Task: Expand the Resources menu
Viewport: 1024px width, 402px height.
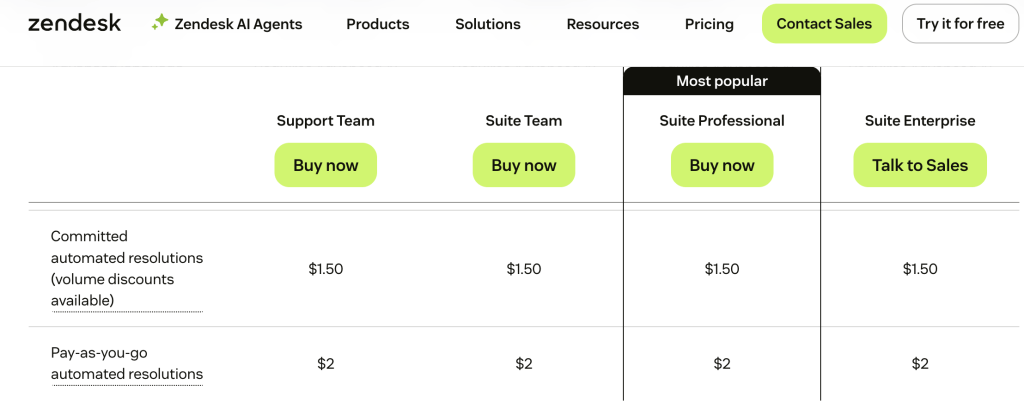Action: 602,24
